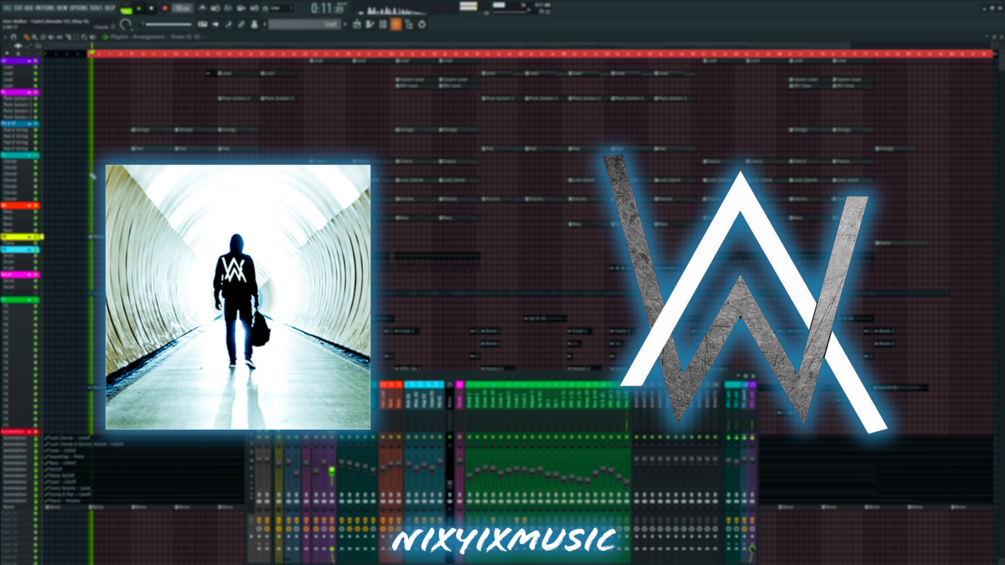Mute the topmost Brush track
Viewport: 1005px width, 565px height.
pyautogui.click(x=35, y=256)
